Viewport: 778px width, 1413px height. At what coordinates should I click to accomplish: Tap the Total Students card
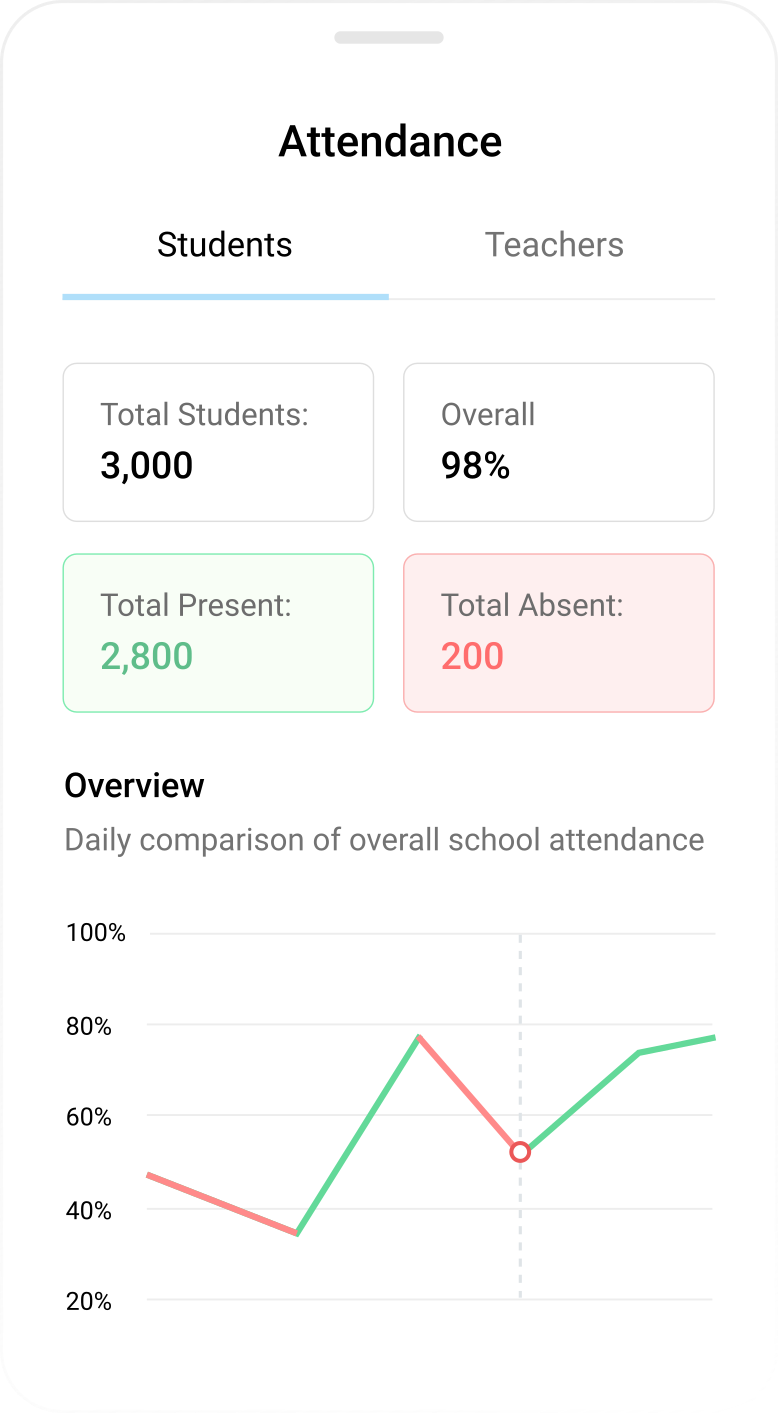pyautogui.click(x=218, y=442)
